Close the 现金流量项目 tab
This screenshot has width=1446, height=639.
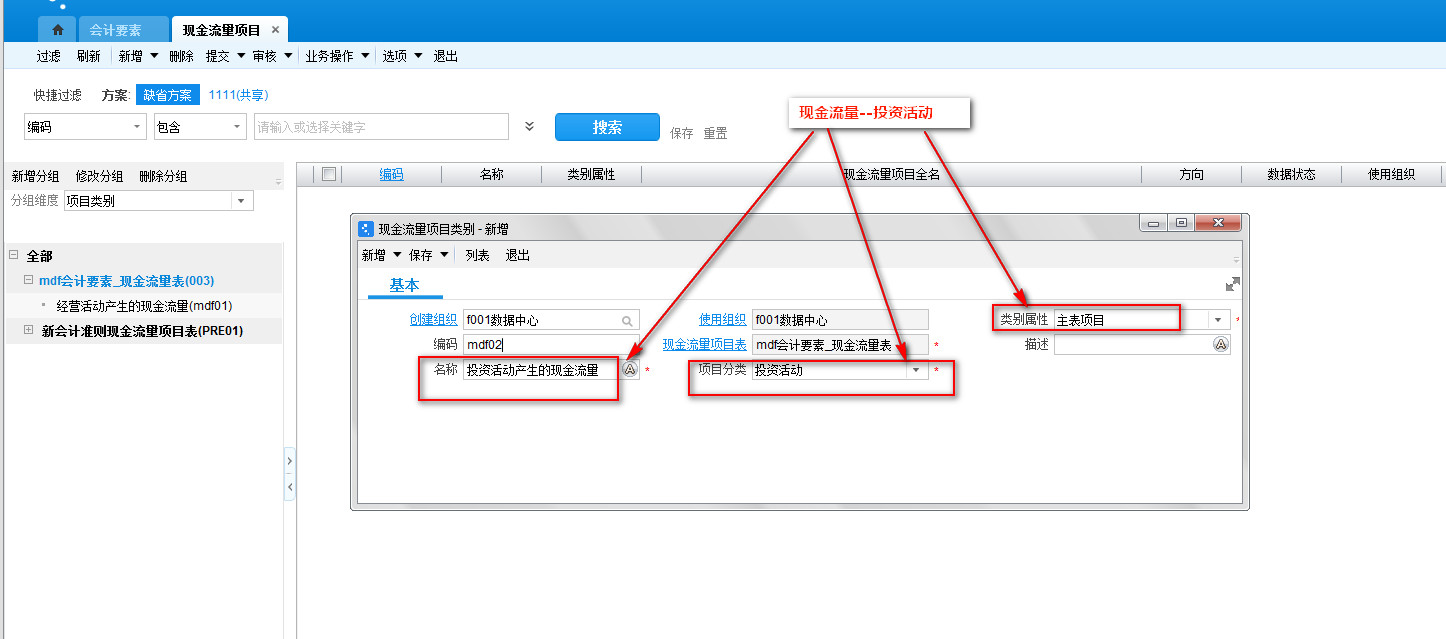click(x=275, y=30)
